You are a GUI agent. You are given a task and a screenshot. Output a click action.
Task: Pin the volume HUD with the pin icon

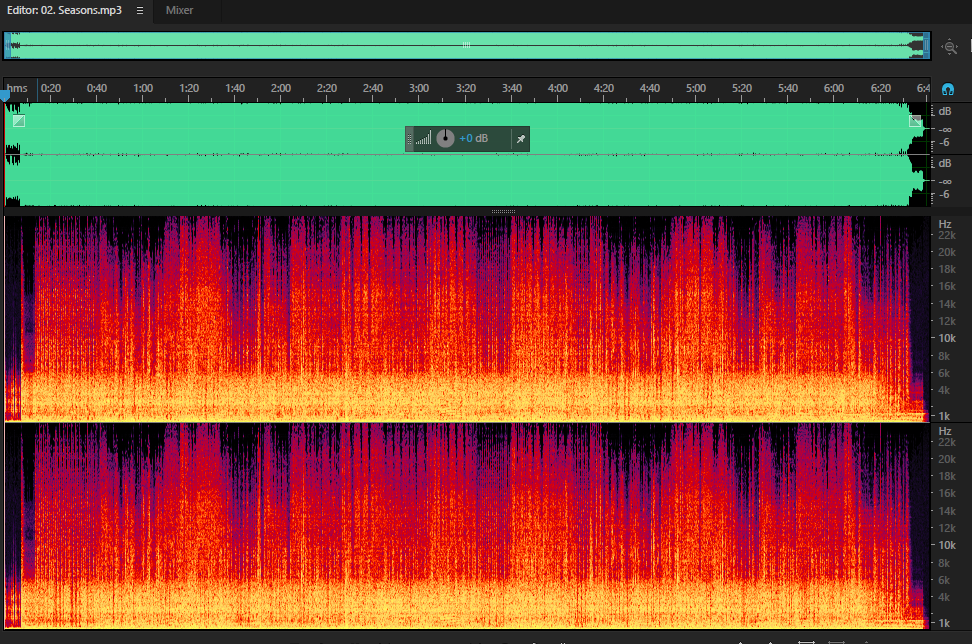[x=521, y=139]
